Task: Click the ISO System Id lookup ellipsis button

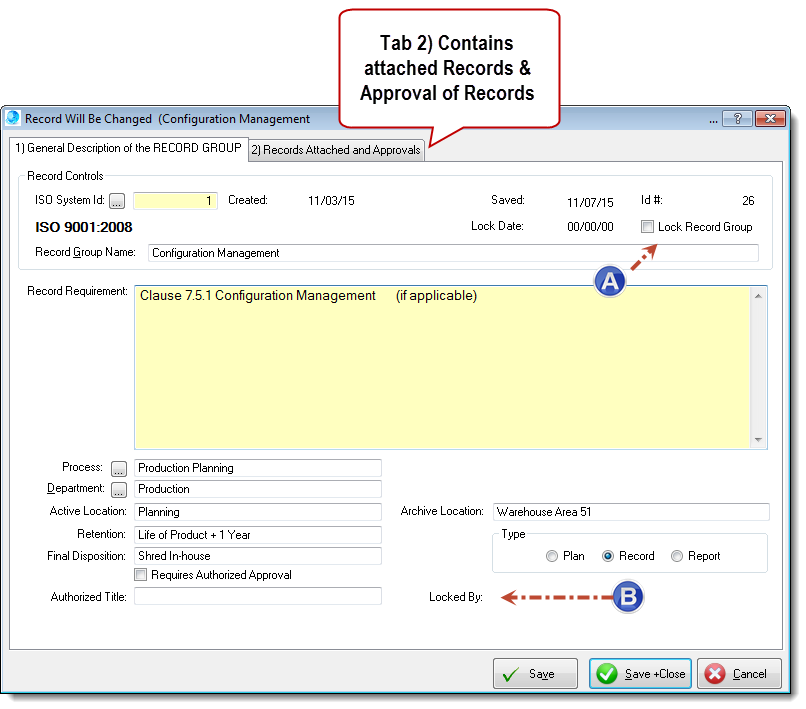Action: [x=117, y=201]
